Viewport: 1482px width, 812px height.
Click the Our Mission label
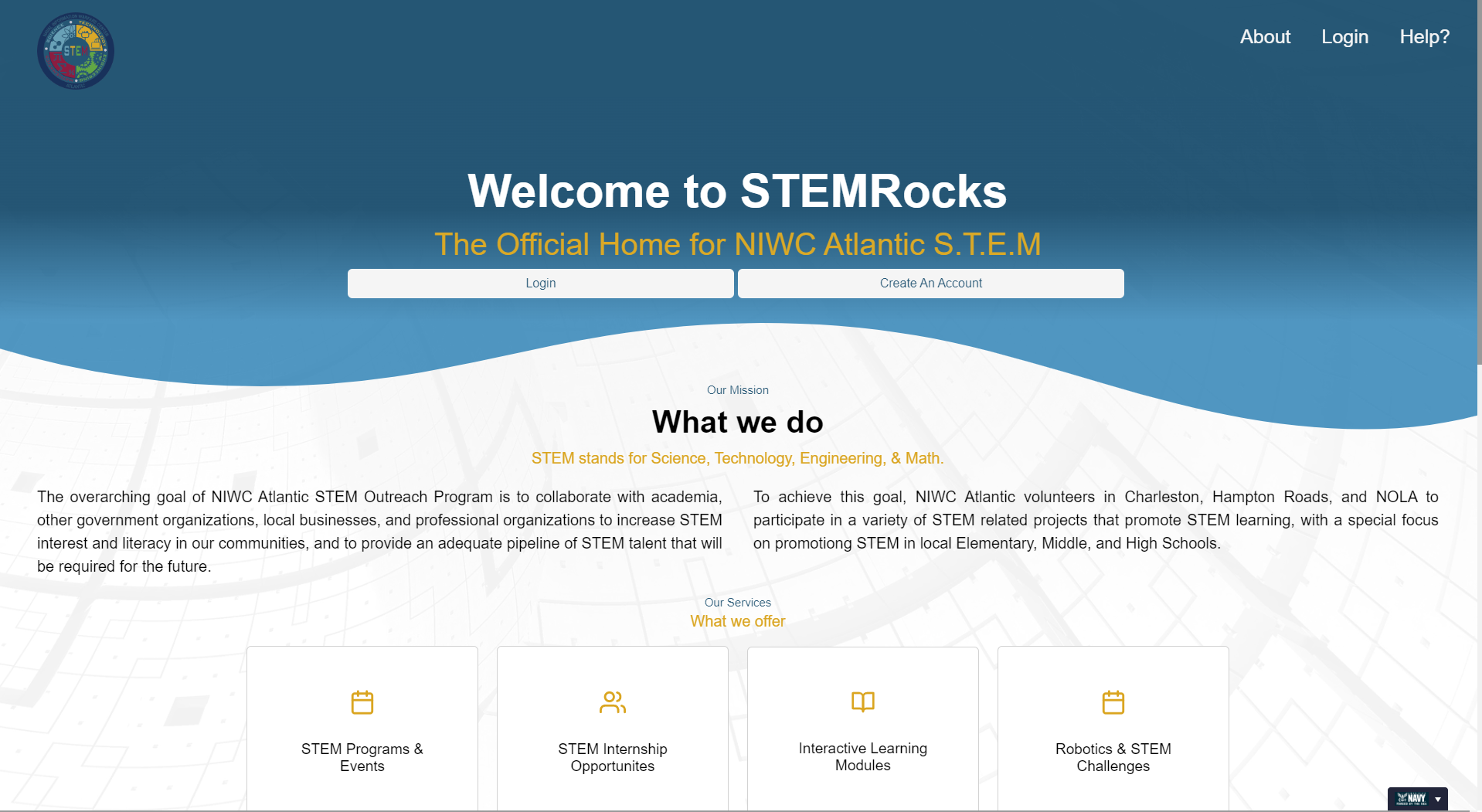pyautogui.click(x=738, y=390)
